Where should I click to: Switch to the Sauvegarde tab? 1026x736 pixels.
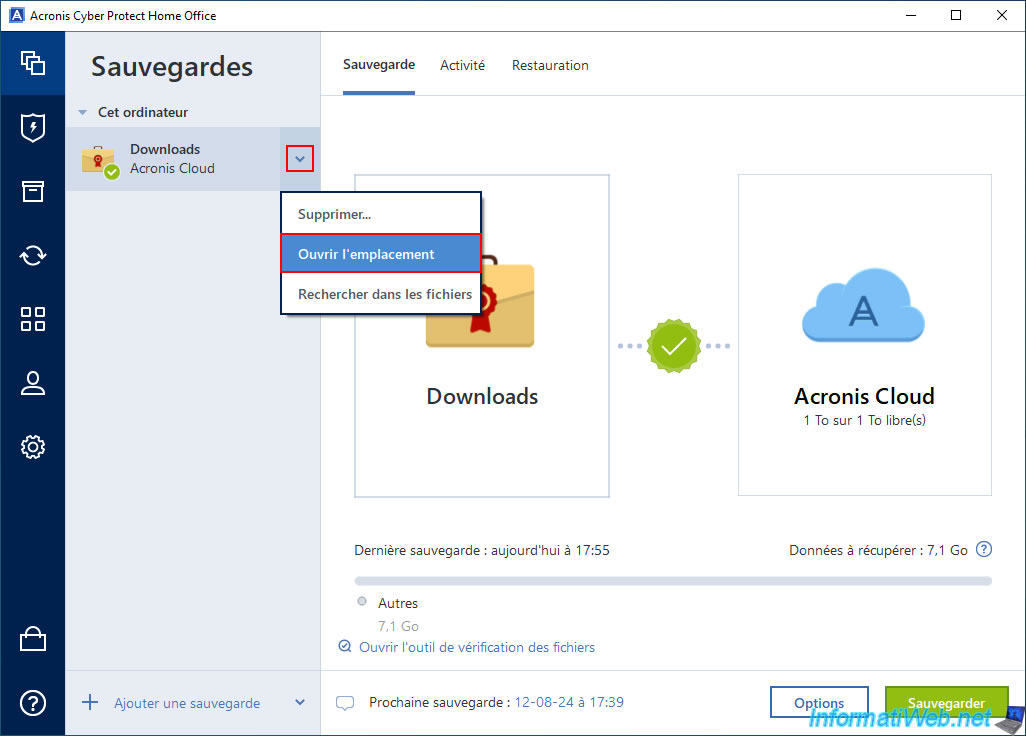pyautogui.click(x=379, y=65)
